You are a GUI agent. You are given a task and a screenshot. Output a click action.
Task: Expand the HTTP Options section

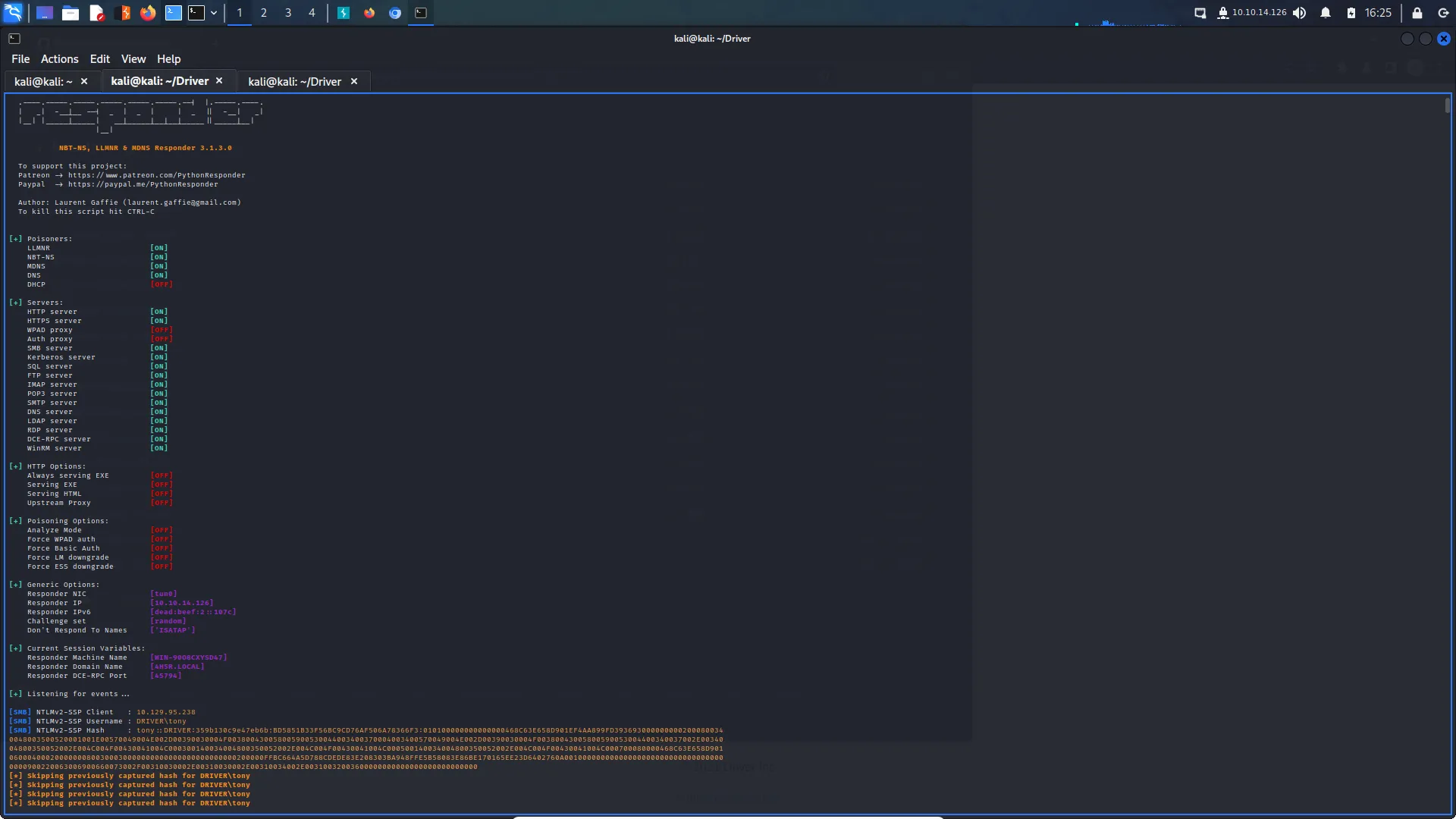[x=15, y=466]
